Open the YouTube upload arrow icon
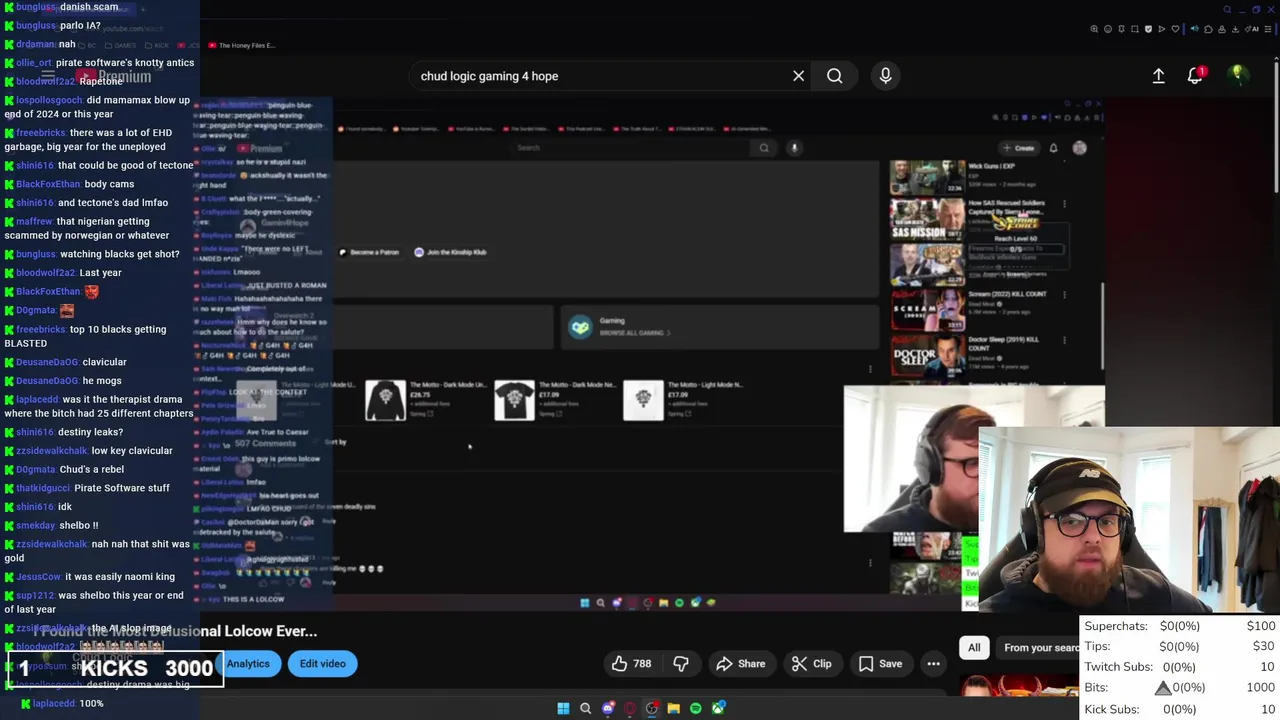 click(1158, 76)
